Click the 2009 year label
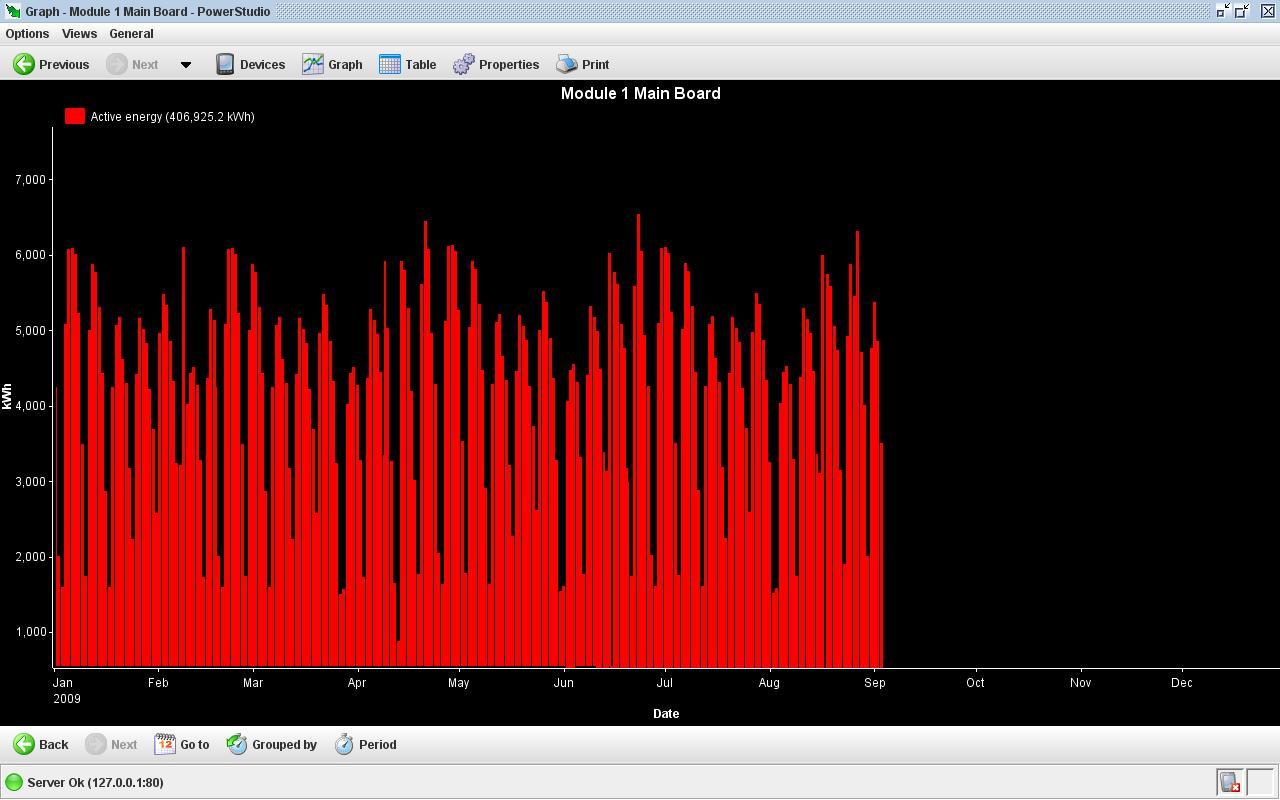This screenshot has height=800, width=1280. [x=67, y=699]
